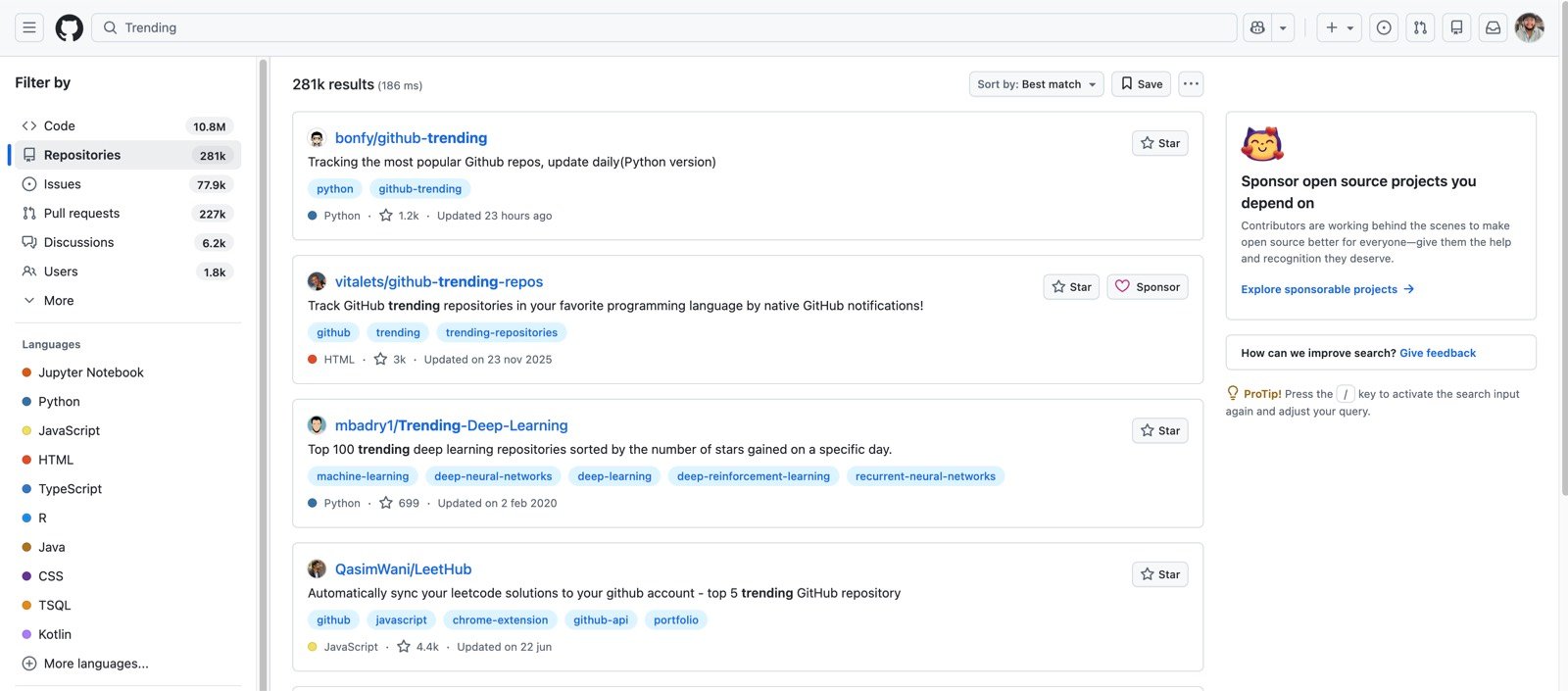Image resolution: width=1568 pixels, height=691 pixels.
Task: Click the QasimWani owner avatar
Action: pyautogui.click(x=317, y=569)
